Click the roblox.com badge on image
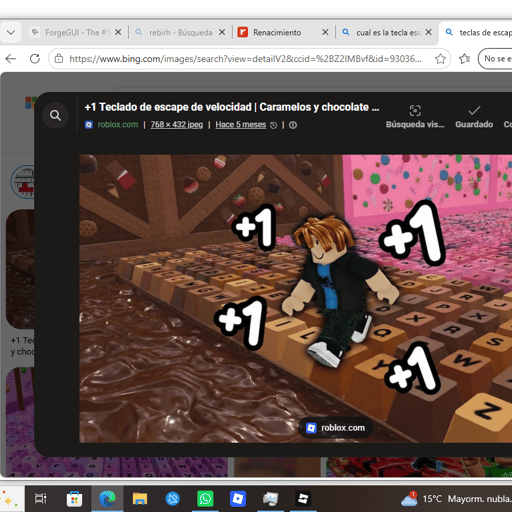This screenshot has height=512, width=512. 336,428
